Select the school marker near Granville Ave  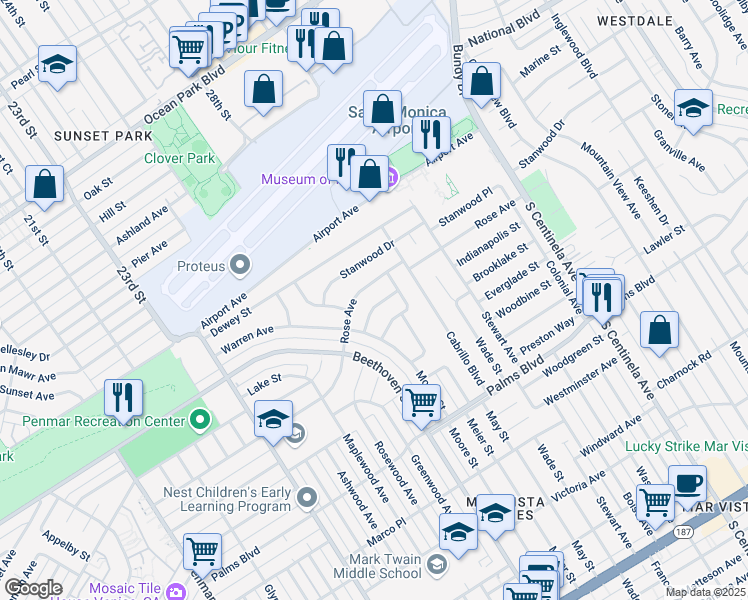694,109
